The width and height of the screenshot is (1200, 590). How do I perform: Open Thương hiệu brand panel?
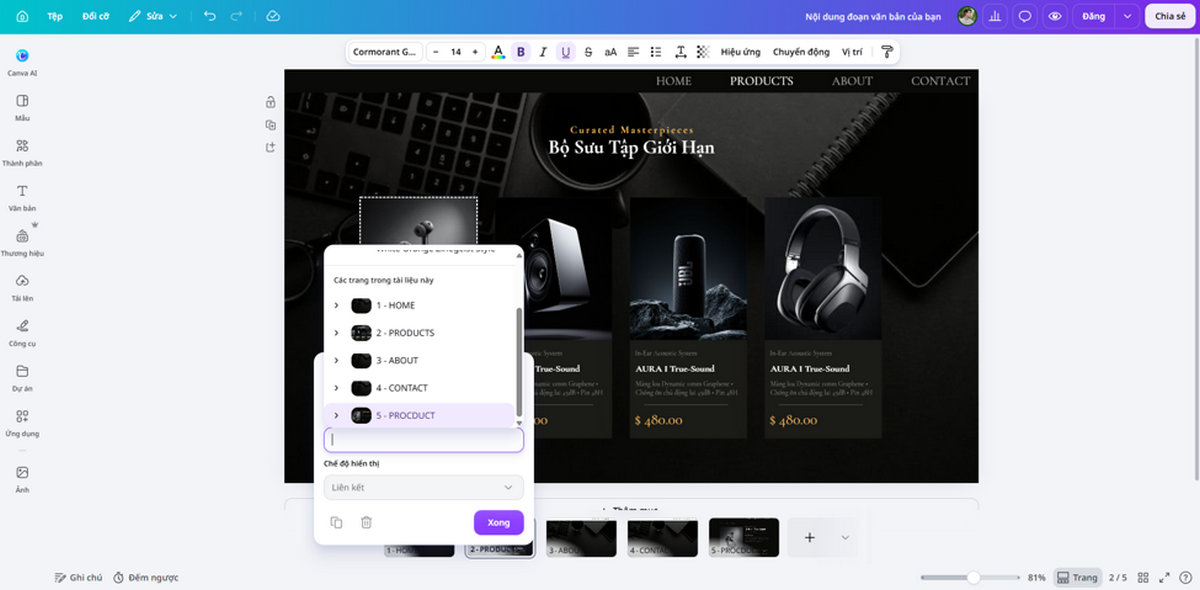tap(22, 242)
